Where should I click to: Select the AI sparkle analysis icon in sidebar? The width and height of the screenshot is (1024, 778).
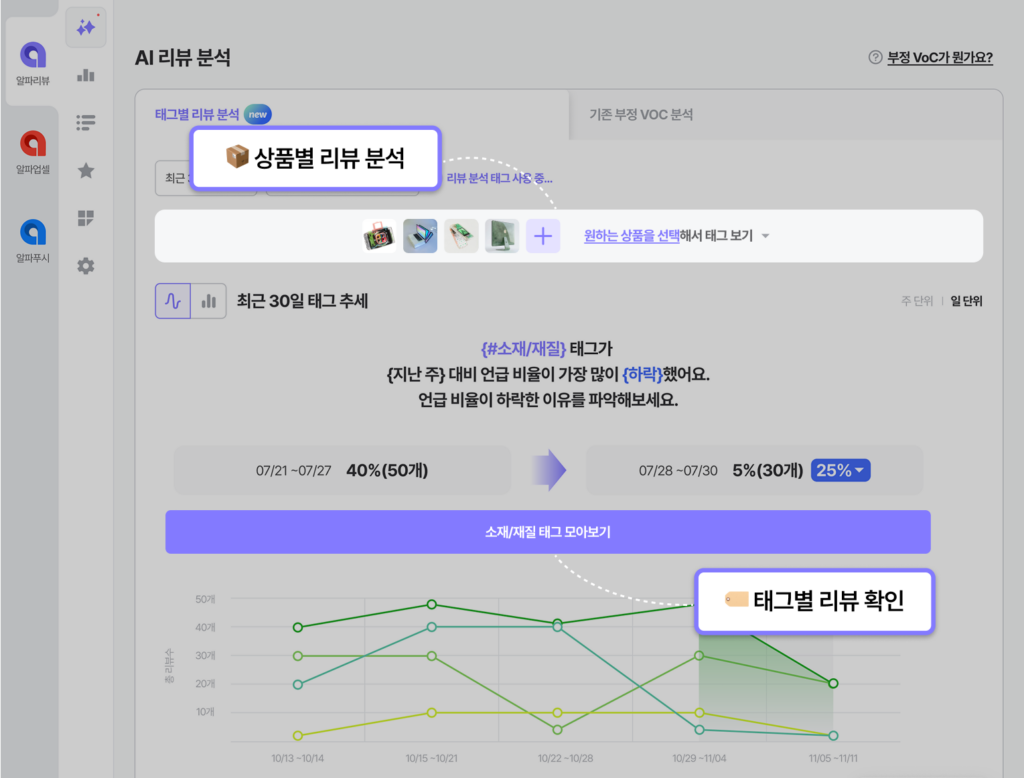click(x=86, y=27)
